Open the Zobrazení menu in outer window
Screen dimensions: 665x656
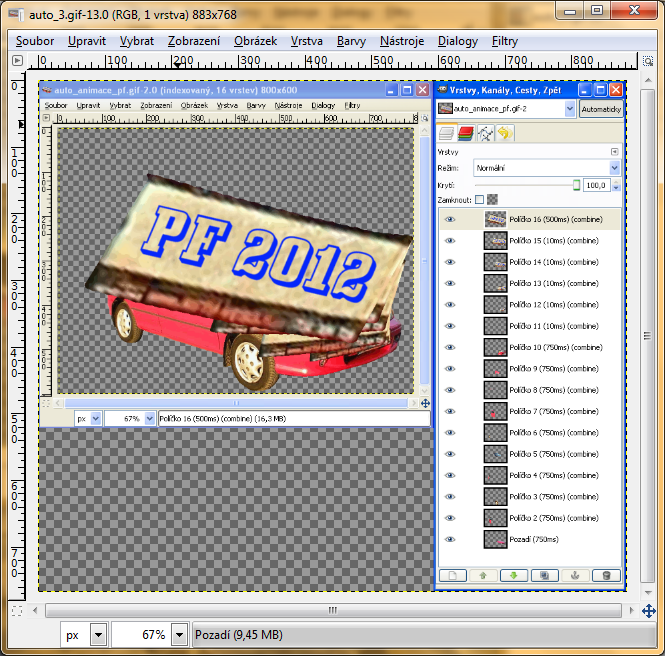click(194, 41)
